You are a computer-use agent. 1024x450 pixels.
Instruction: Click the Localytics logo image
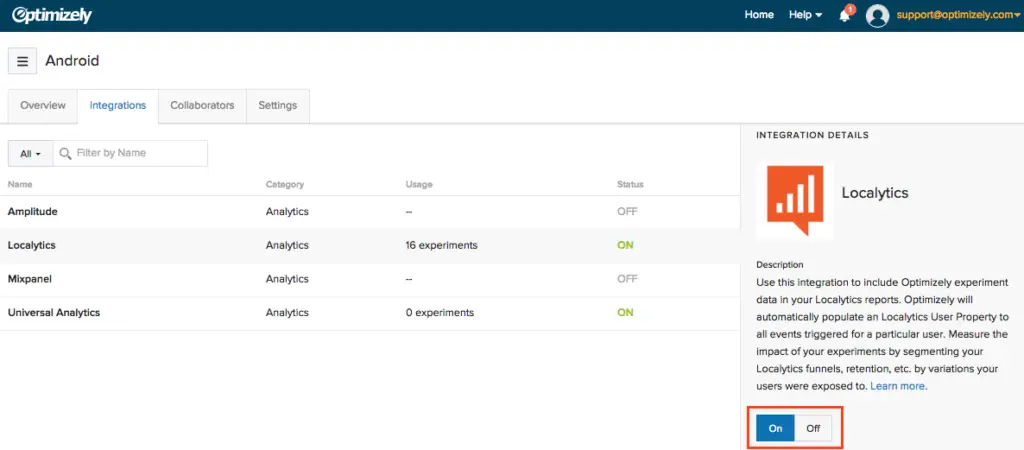click(x=794, y=200)
